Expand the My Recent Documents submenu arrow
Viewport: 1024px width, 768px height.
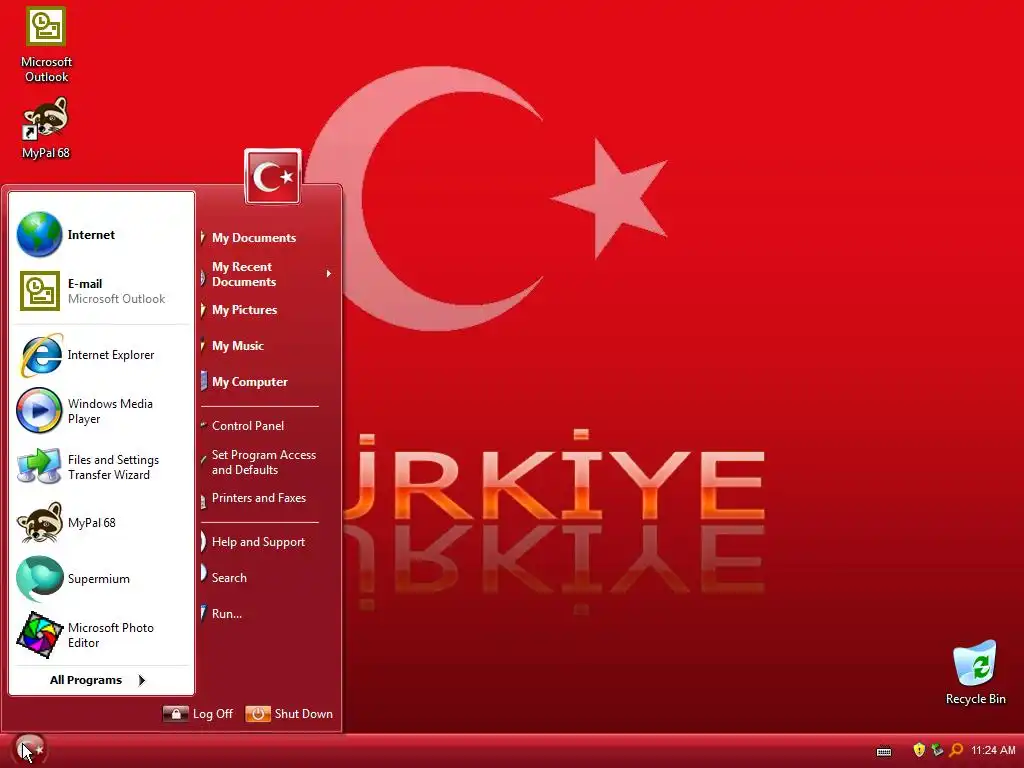pos(328,274)
